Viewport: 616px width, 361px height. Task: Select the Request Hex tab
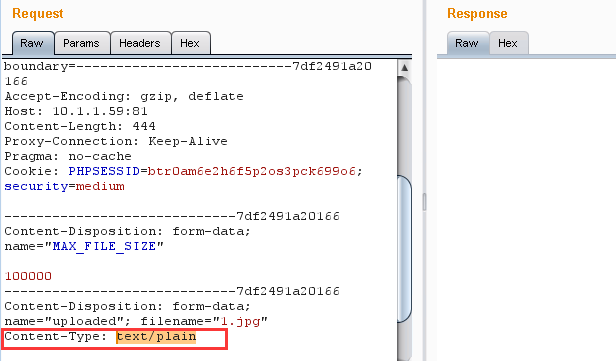coord(190,43)
